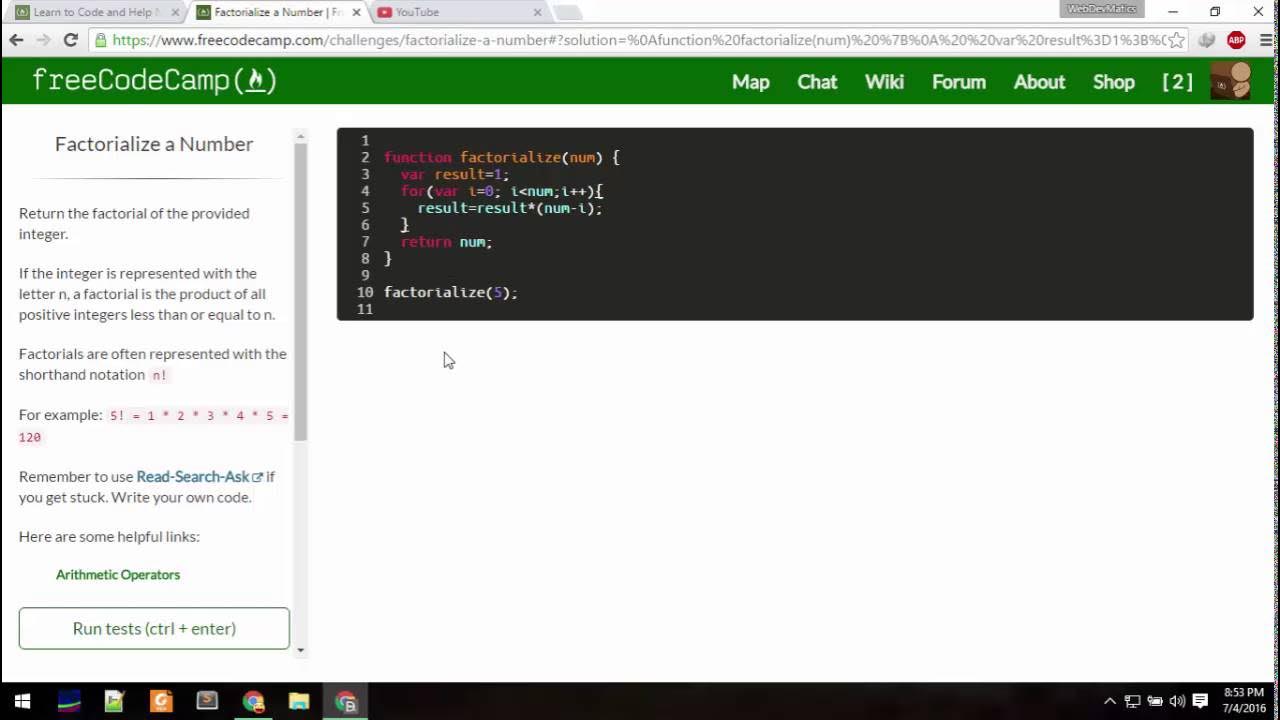Open the Shop navigation link
Viewport: 1280px width, 720px height.
[1113, 82]
